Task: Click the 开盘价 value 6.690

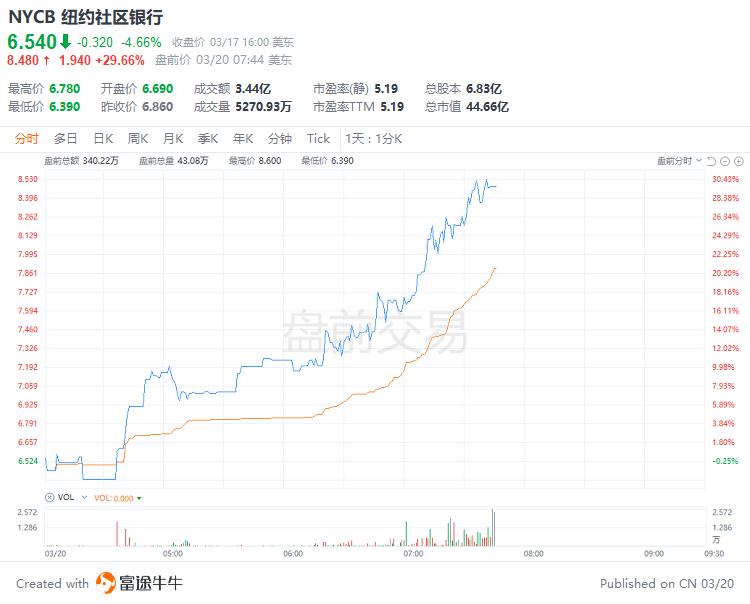Action: click(158, 89)
